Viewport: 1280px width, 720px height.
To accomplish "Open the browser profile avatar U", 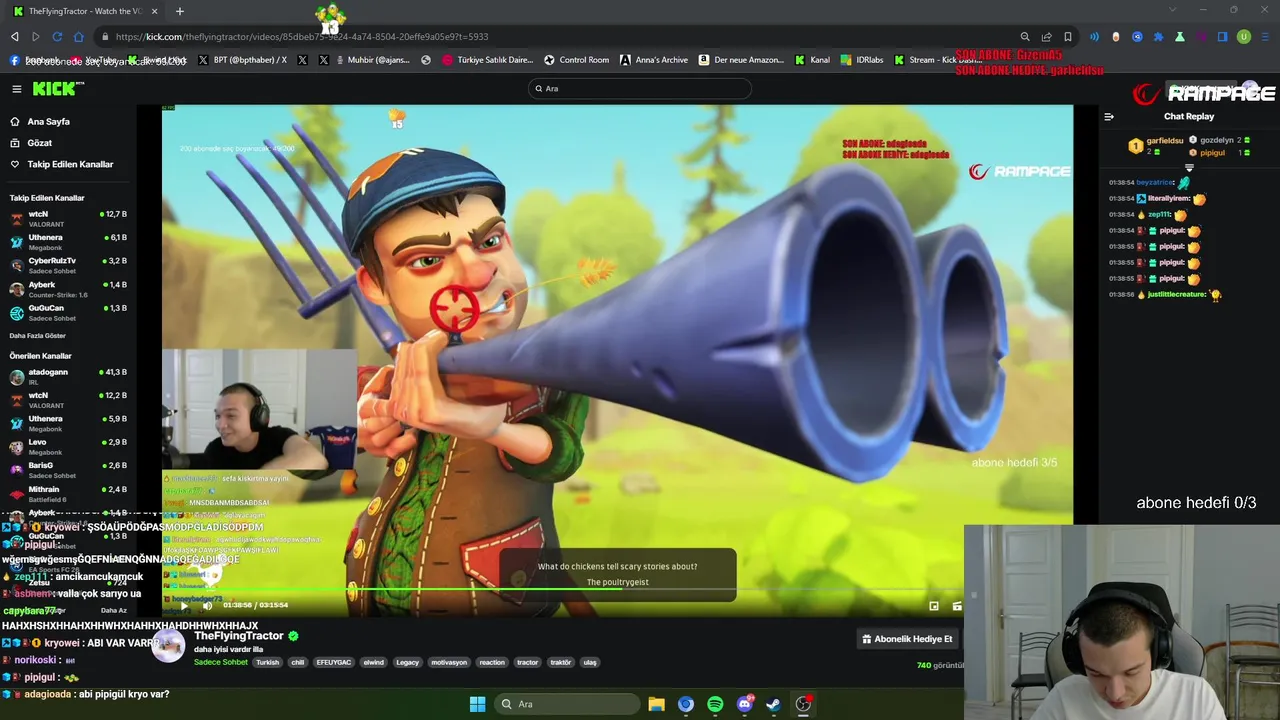I will point(1244,37).
